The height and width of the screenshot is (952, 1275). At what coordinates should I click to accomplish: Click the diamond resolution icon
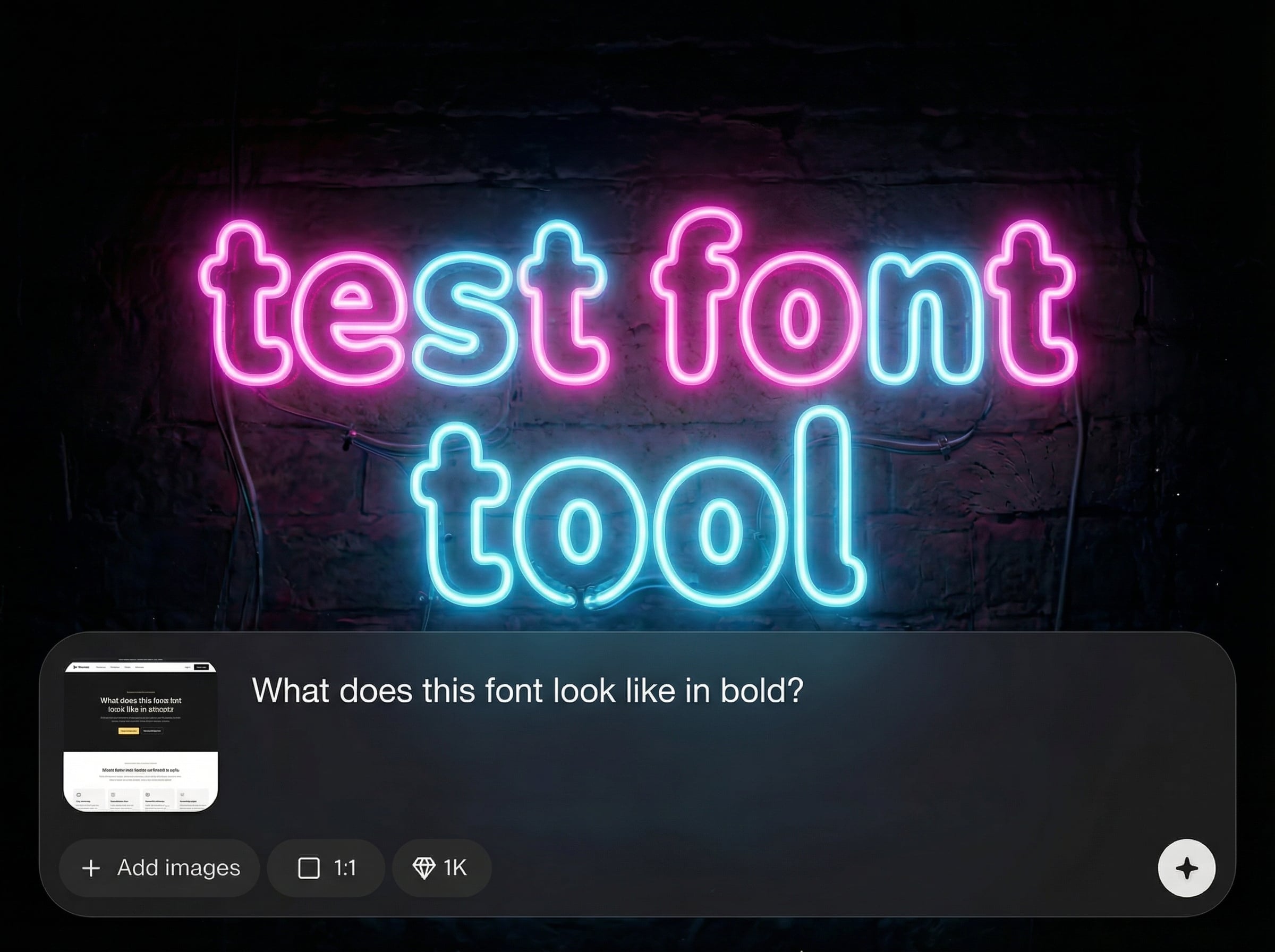[x=424, y=868]
